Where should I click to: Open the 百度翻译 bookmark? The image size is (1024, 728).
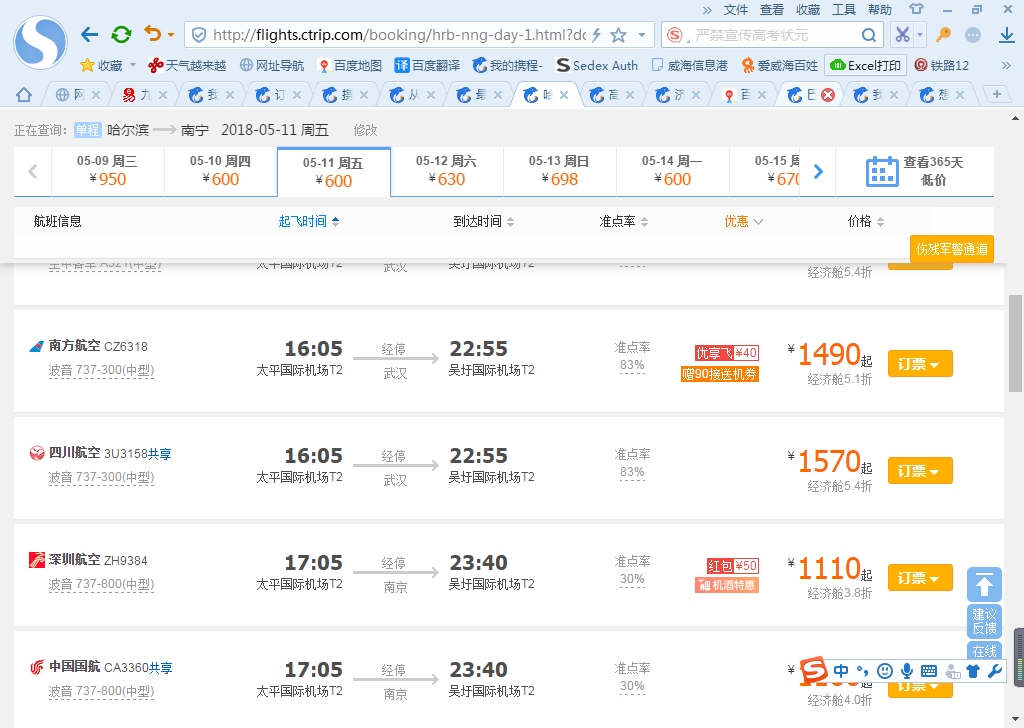point(427,65)
